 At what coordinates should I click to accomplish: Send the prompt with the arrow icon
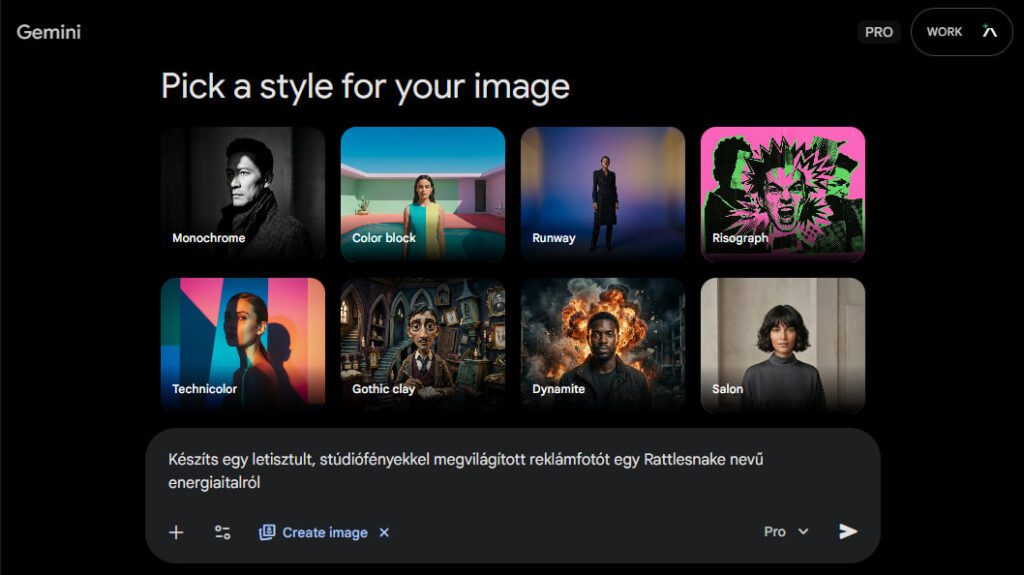[848, 531]
